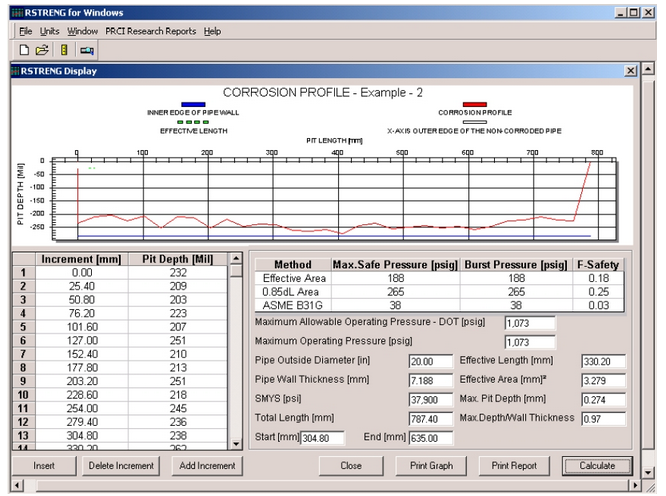666x496 pixels.
Task: Click the increment table scroll up arrow
Action: pos(236,258)
